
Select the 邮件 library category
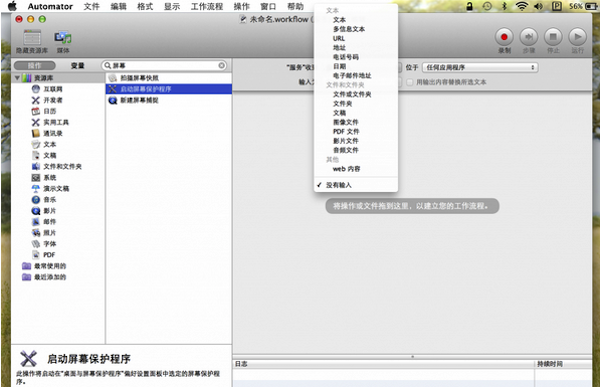click(49, 222)
